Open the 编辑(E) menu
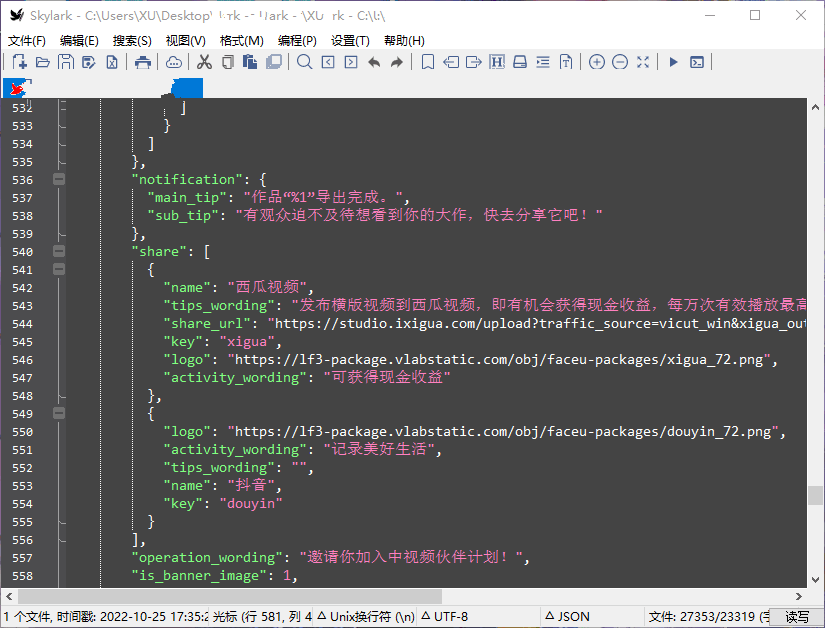The image size is (825, 628). coord(79,40)
